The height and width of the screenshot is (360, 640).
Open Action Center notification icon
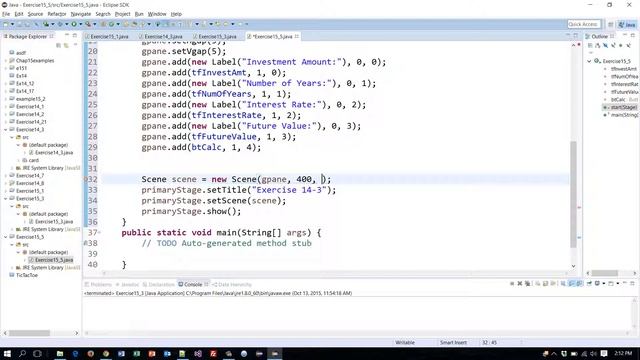604,353
